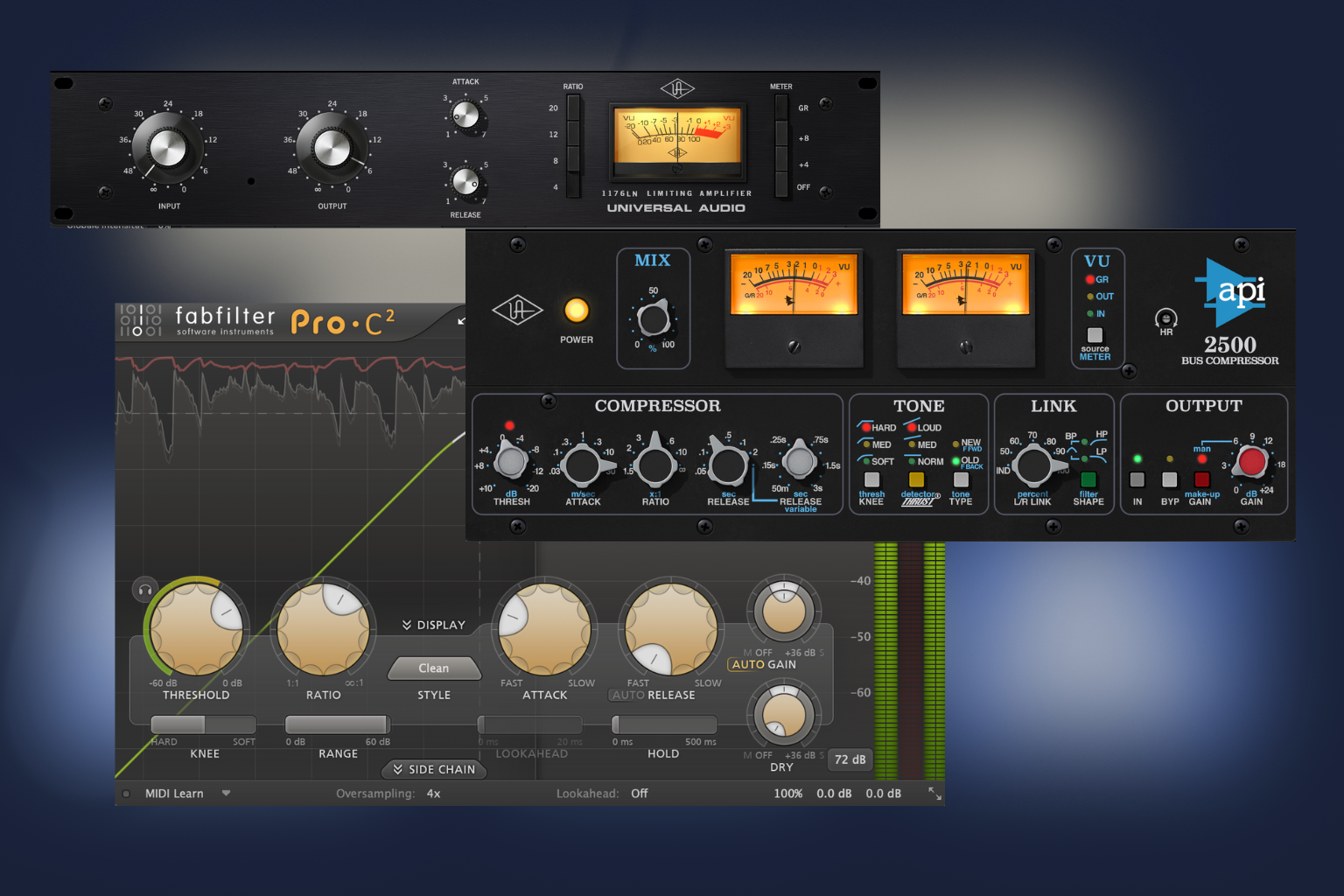Open the Clean style dropdown
The height and width of the screenshot is (896, 1344).
point(434,668)
